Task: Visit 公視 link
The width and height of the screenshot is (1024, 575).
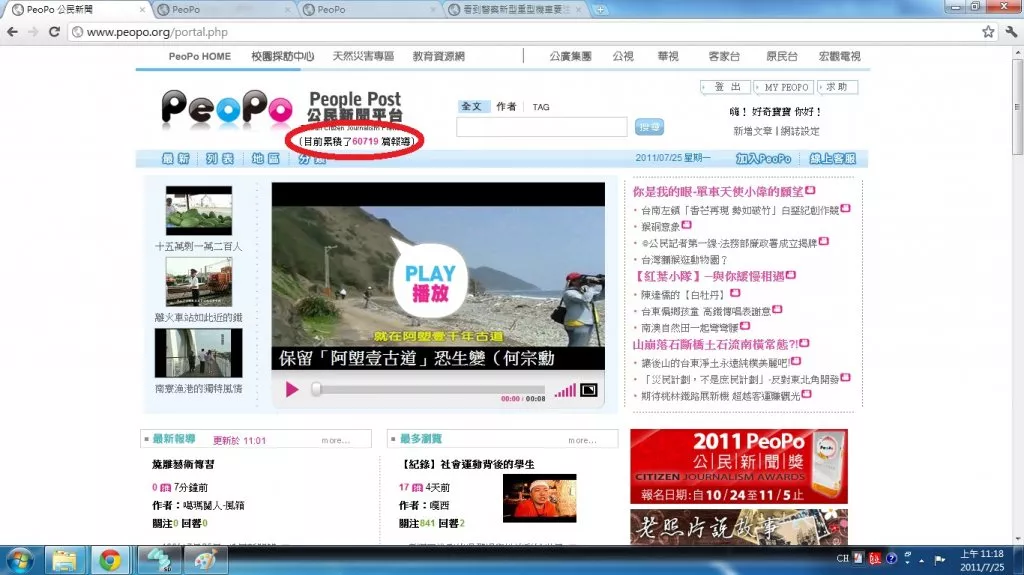Action: [x=623, y=57]
